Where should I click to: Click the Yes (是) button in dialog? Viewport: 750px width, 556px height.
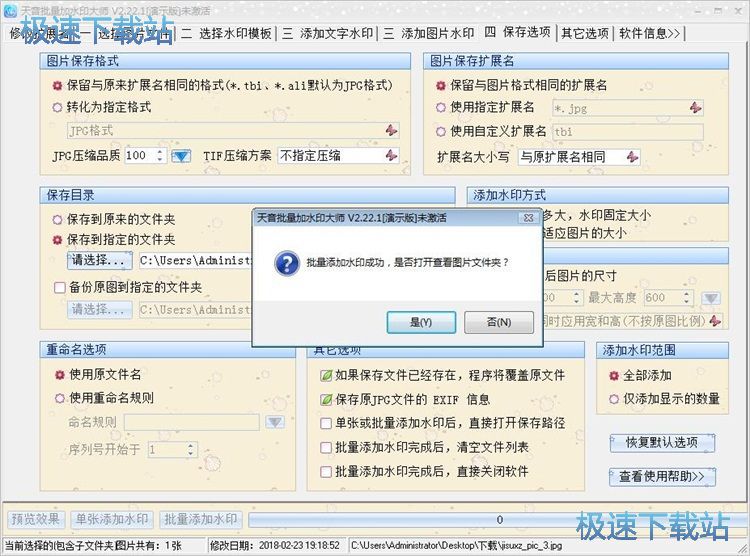[x=421, y=322]
